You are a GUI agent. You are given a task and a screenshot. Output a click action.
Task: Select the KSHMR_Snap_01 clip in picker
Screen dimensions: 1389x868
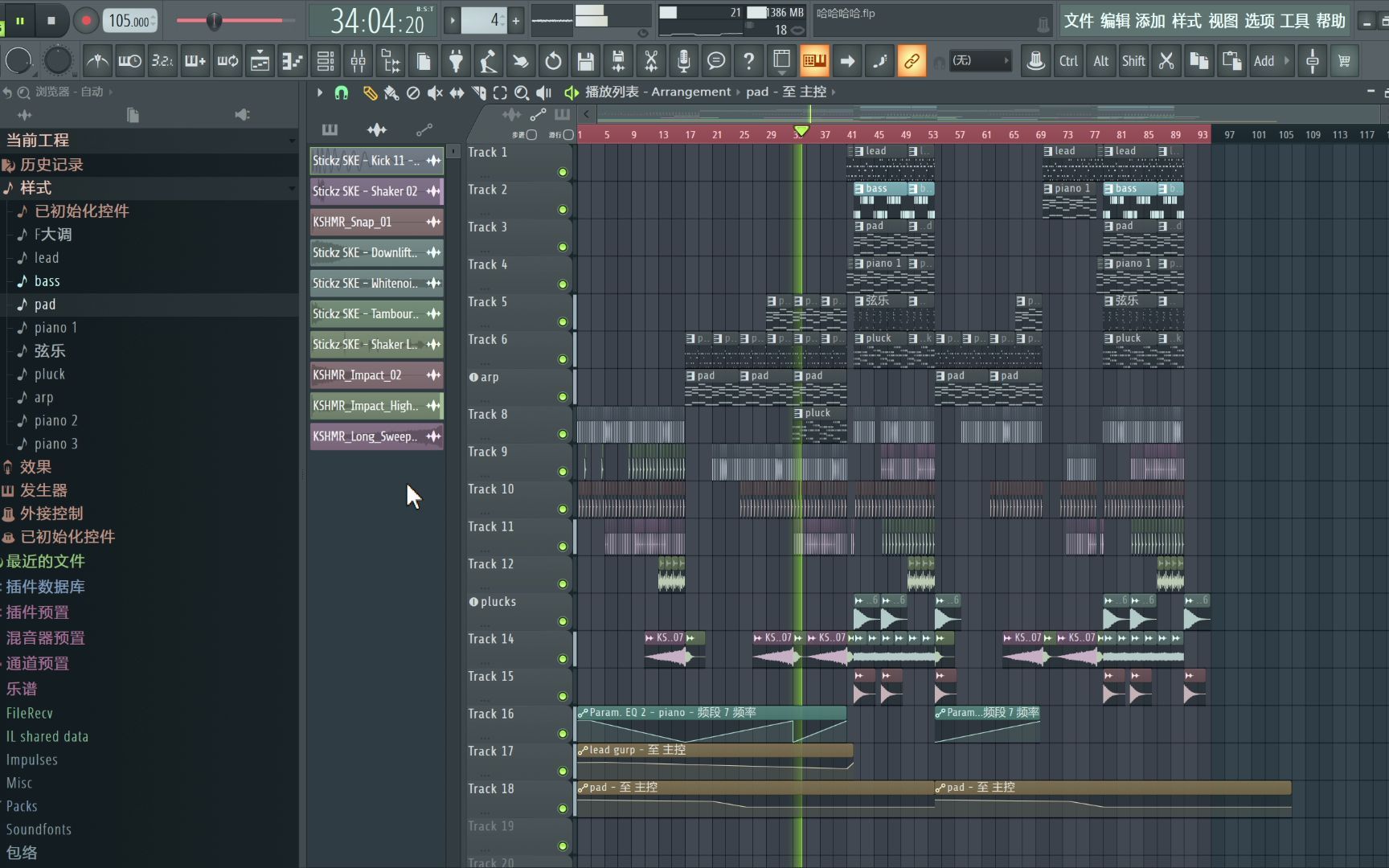(x=376, y=222)
